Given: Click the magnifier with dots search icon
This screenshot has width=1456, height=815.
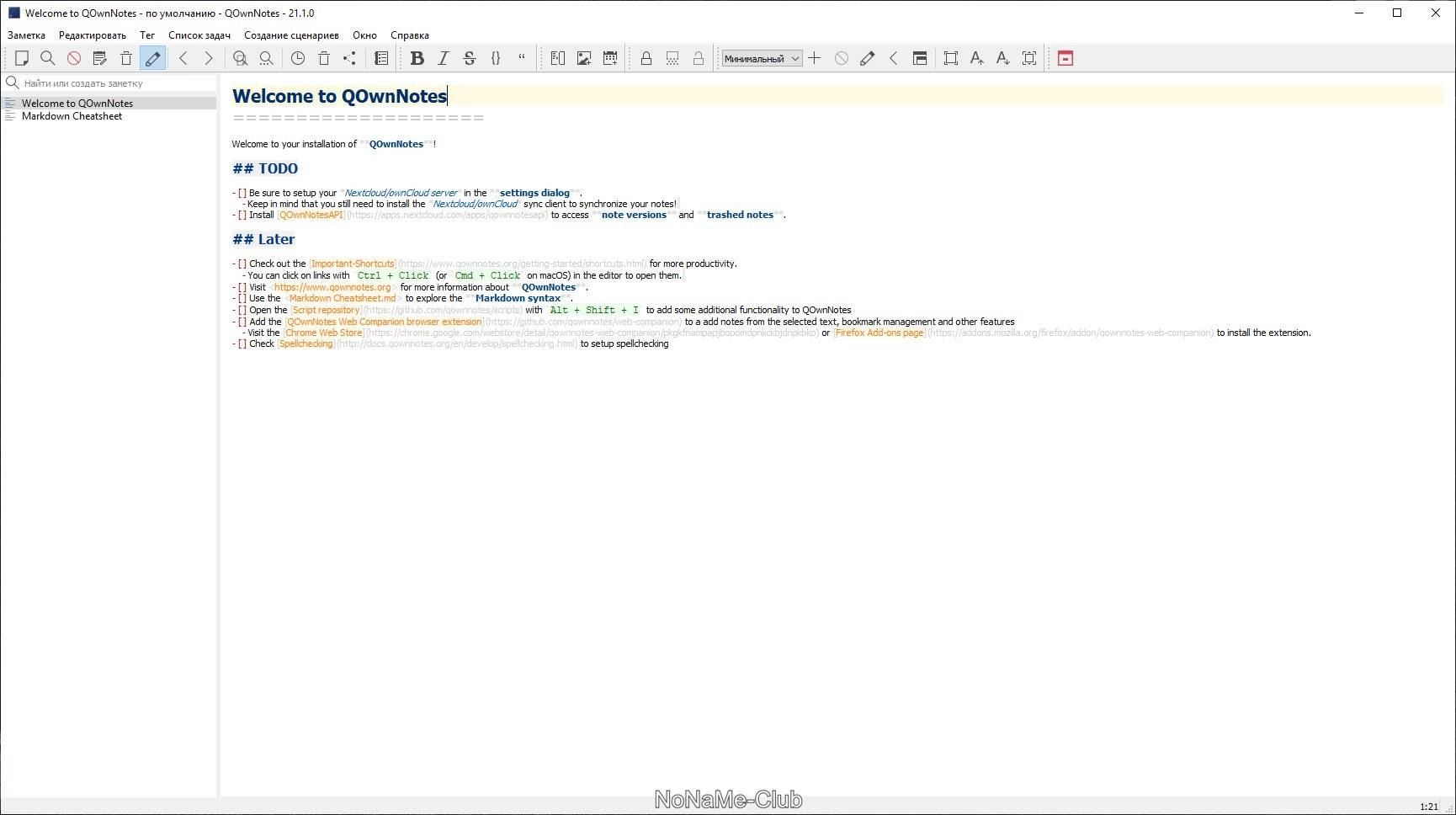Looking at the screenshot, I should tap(266, 58).
